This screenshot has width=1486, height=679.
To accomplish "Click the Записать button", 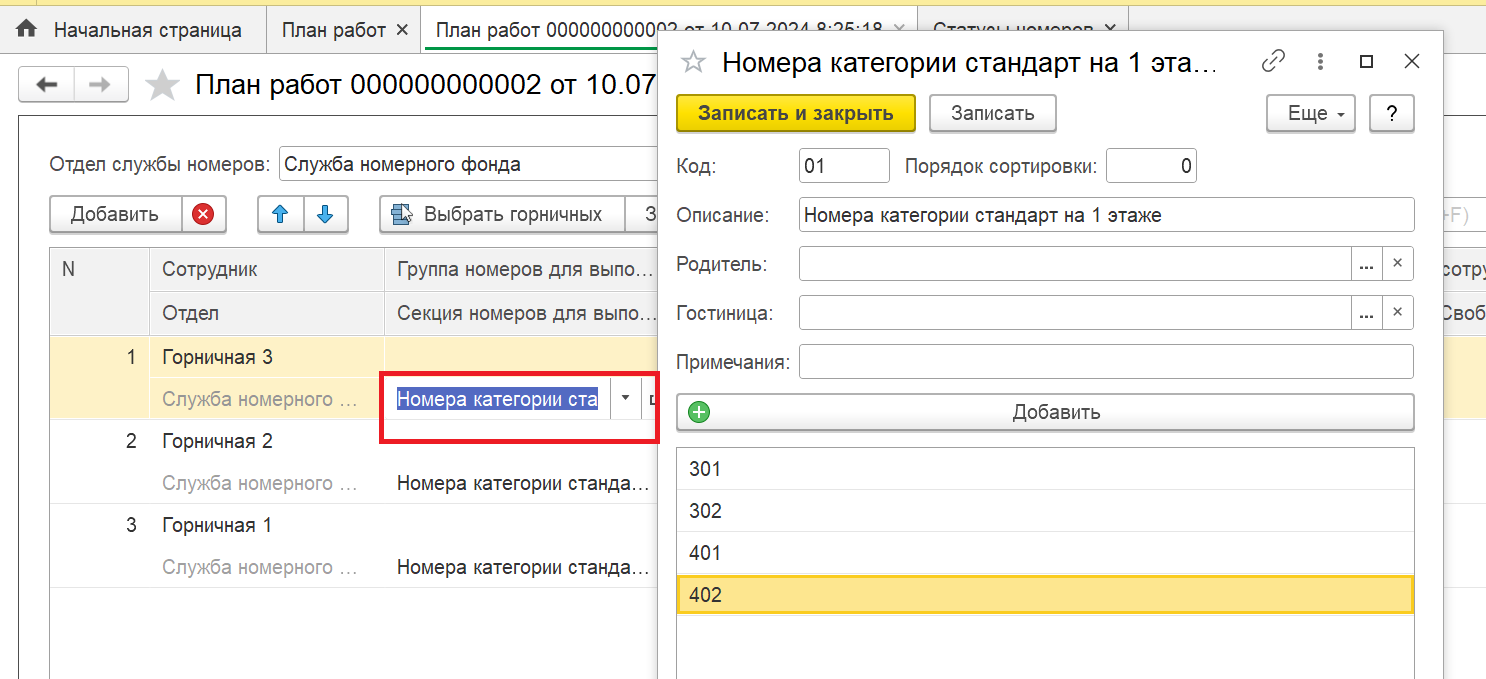I will point(992,113).
